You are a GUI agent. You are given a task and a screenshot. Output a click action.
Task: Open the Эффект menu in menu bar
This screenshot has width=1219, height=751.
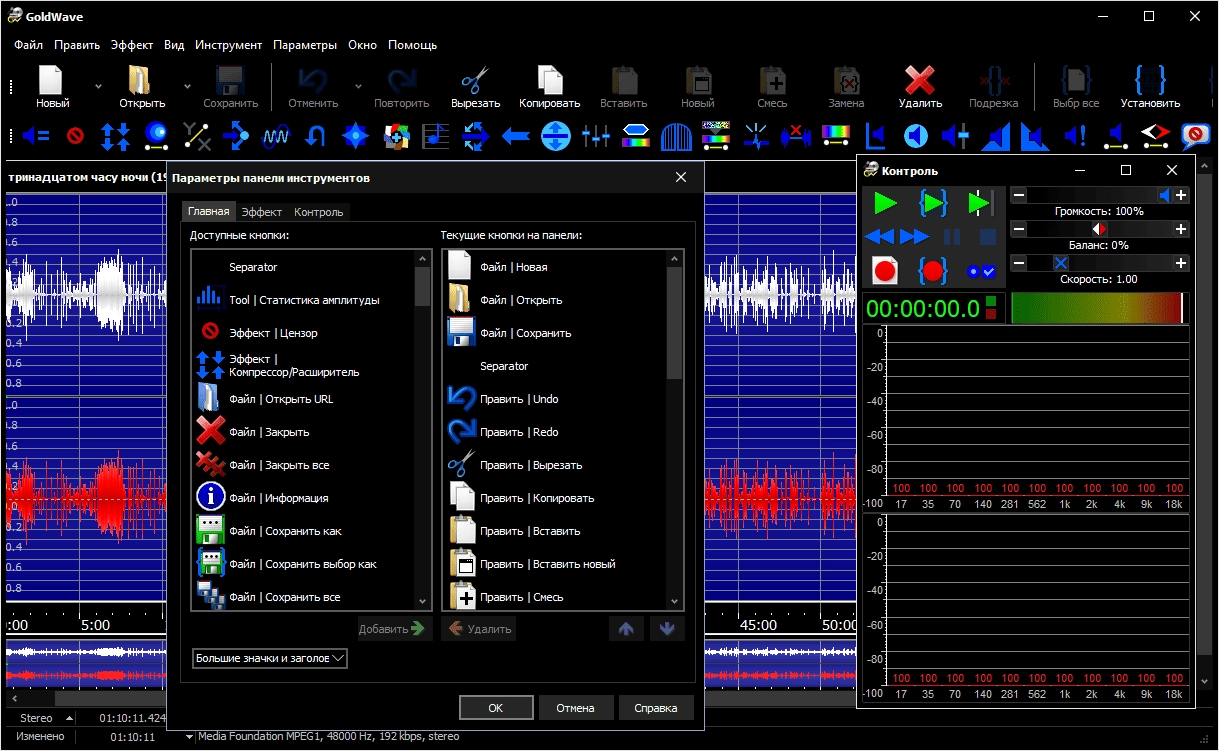click(132, 45)
